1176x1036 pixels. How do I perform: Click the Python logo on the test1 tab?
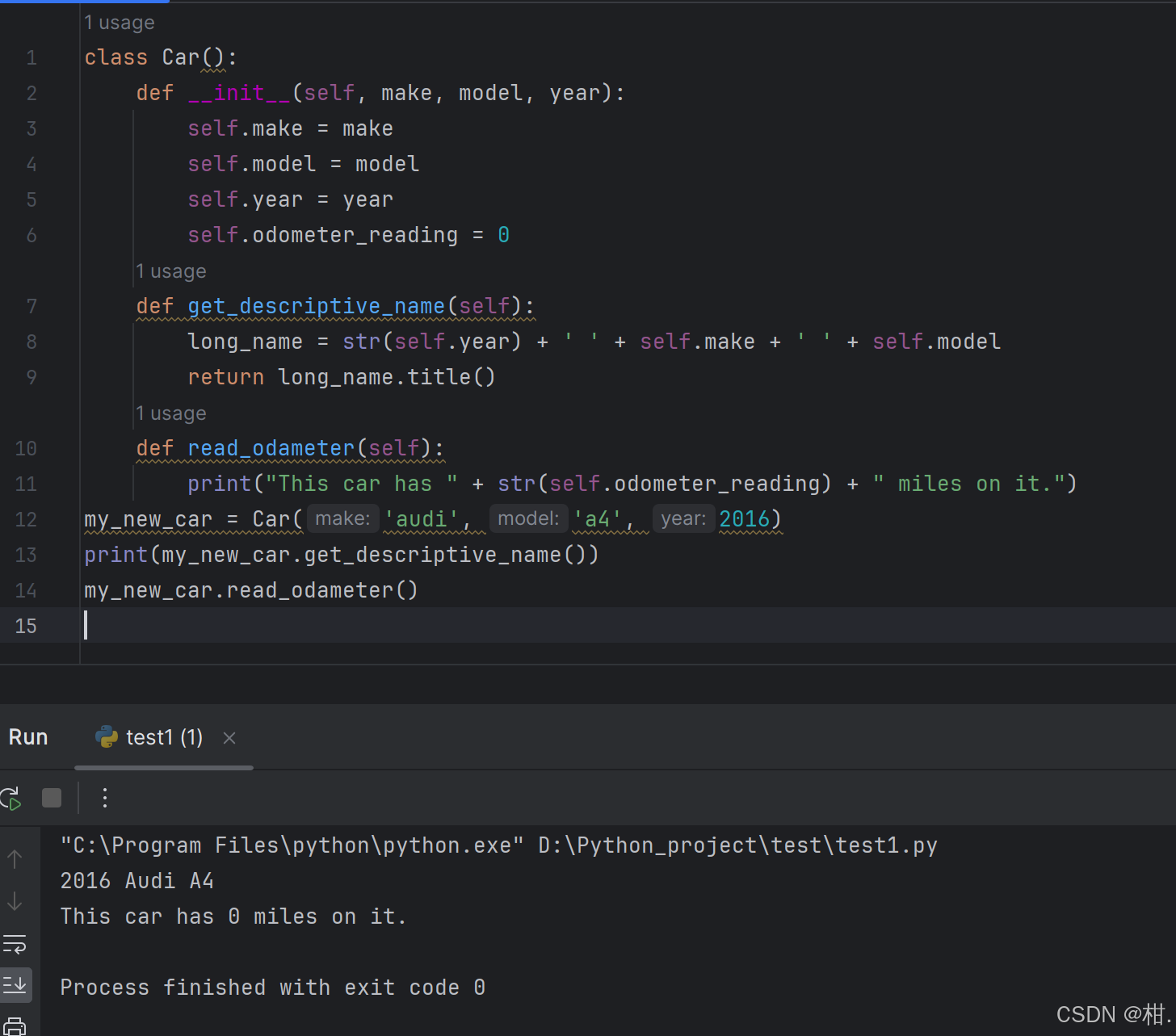click(106, 737)
